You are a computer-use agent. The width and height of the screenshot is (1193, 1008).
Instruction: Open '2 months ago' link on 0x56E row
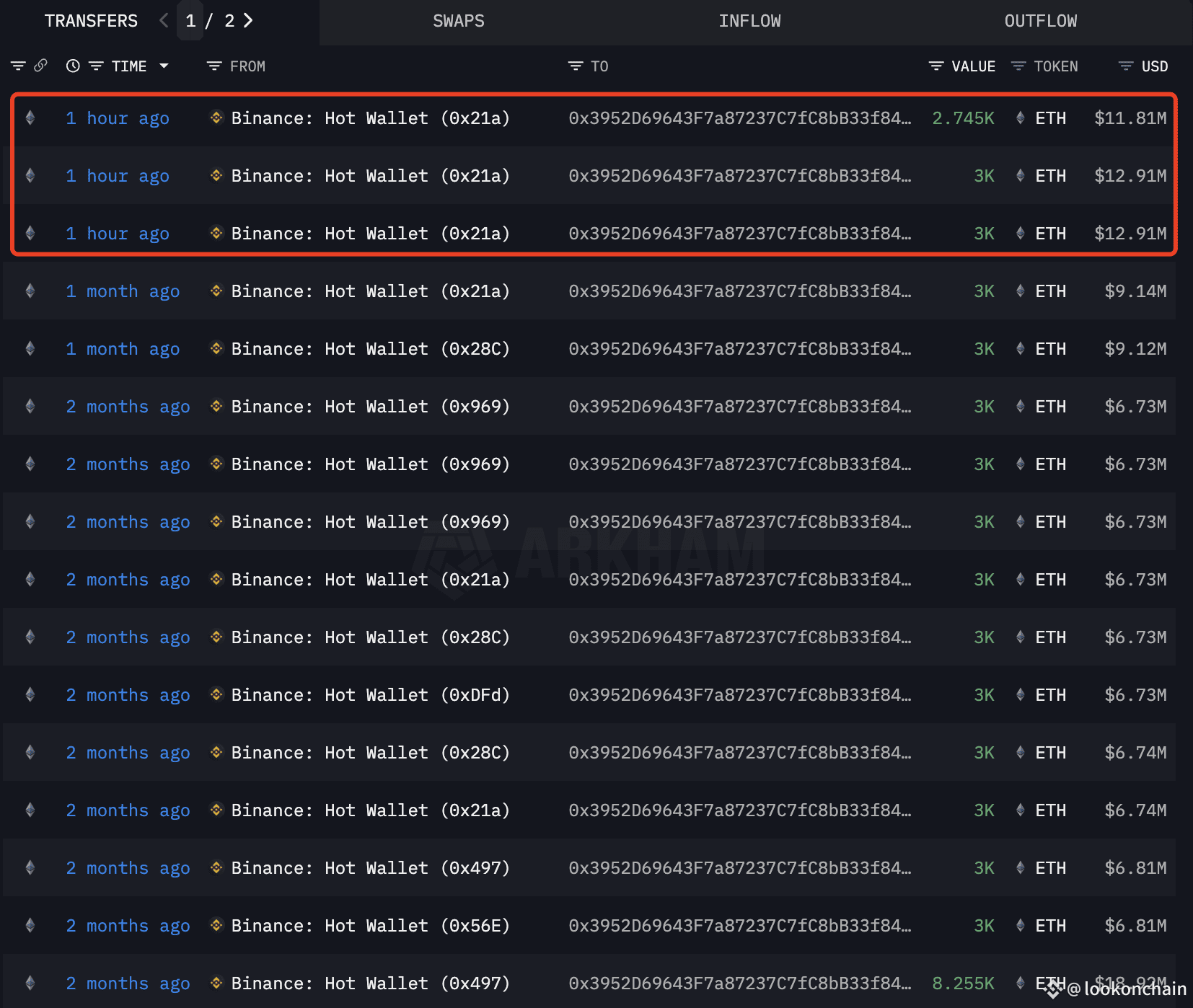[128, 926]
